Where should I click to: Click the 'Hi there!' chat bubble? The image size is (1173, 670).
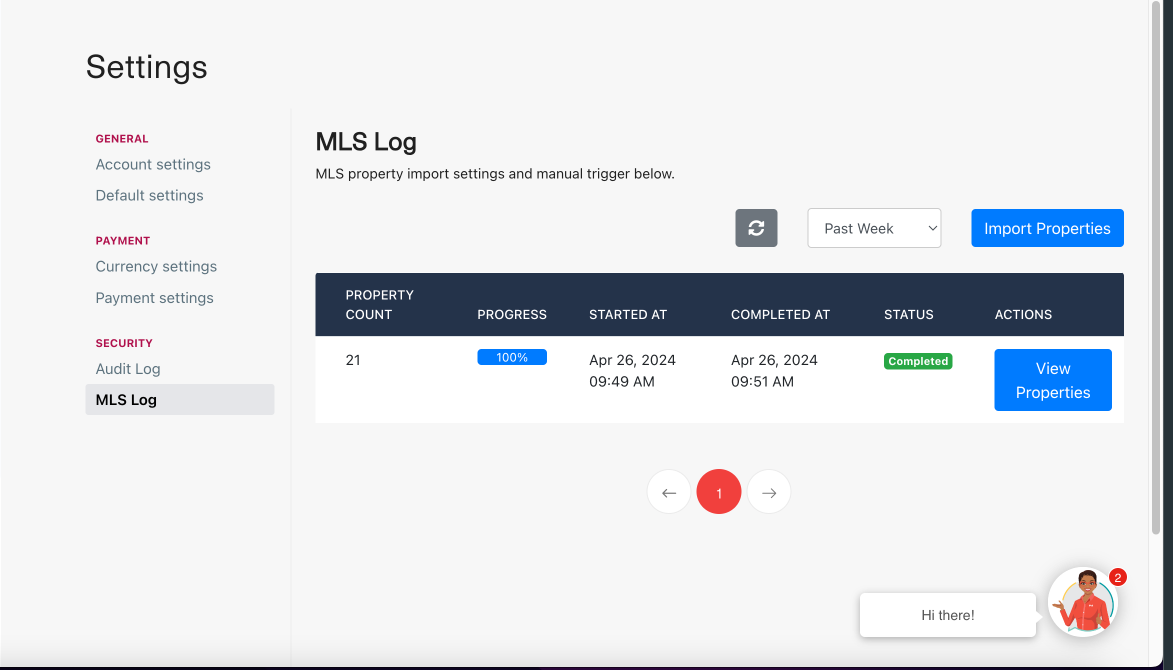pos(947,615)
